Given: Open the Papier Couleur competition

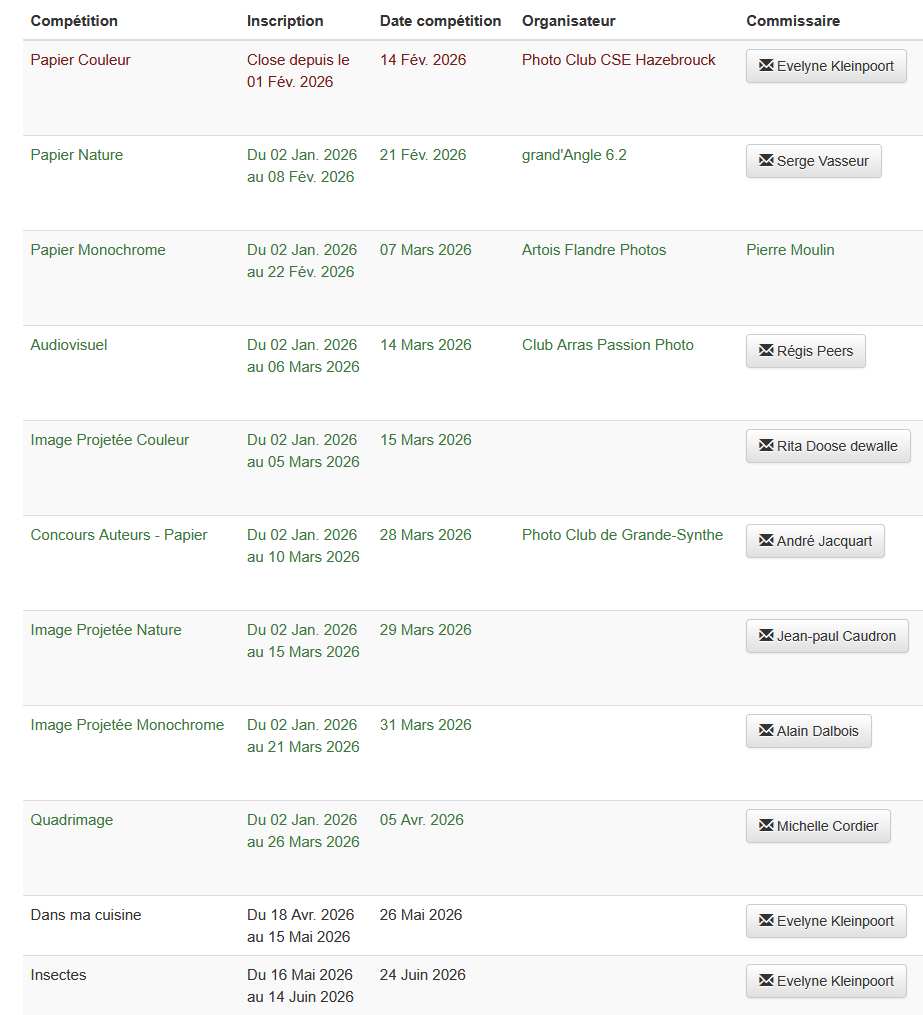Looking at the screenshot, I should [80, 60].
